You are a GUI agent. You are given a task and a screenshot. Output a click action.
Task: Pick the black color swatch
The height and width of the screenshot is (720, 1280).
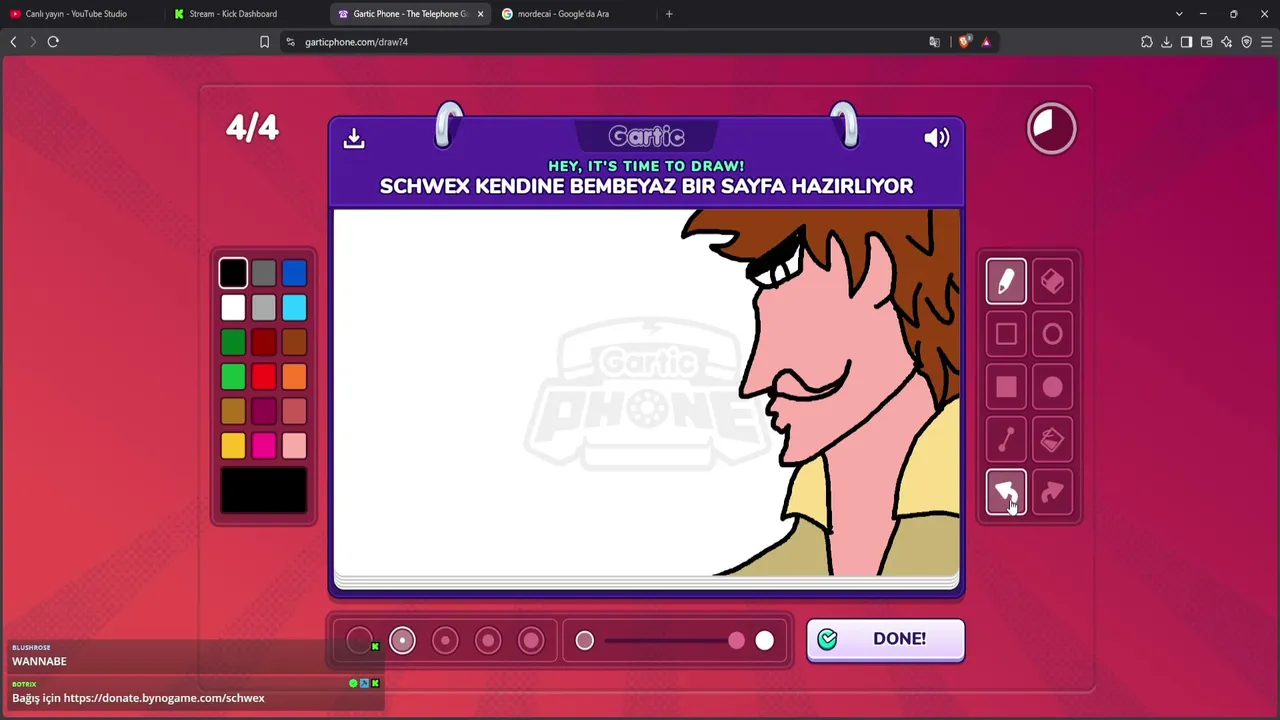coord(233,273)
